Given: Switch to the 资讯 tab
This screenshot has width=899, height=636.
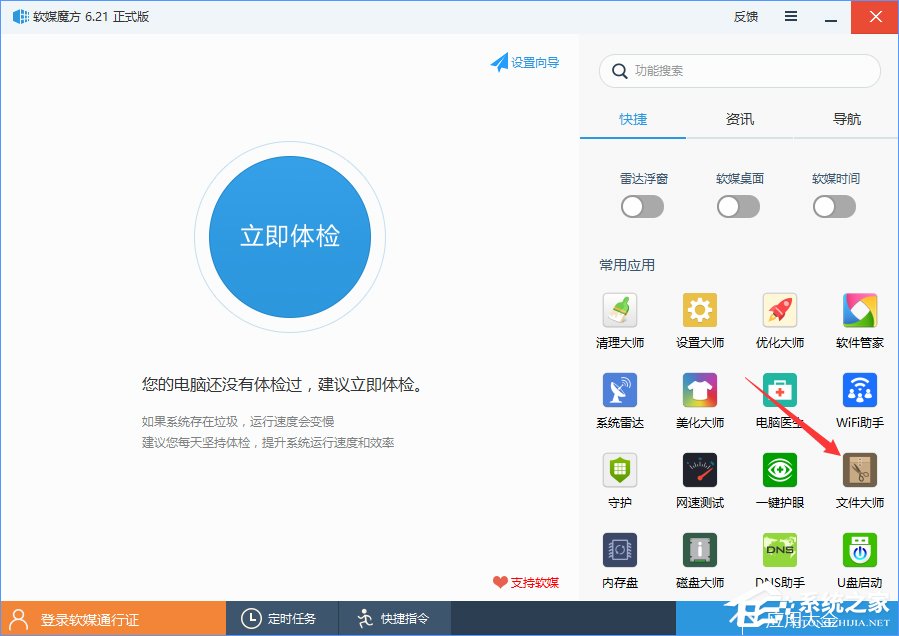Looking at the screenshot, I should coord(739,119).
